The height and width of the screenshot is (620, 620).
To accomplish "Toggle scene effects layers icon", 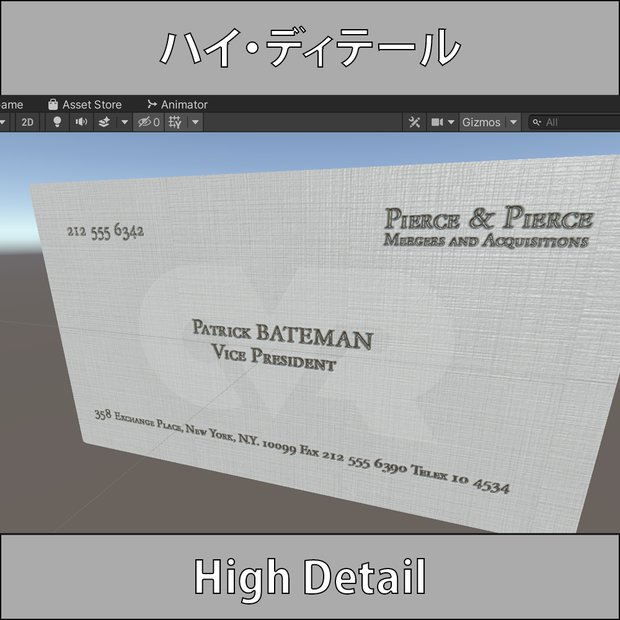I will (x=104, y=122).
